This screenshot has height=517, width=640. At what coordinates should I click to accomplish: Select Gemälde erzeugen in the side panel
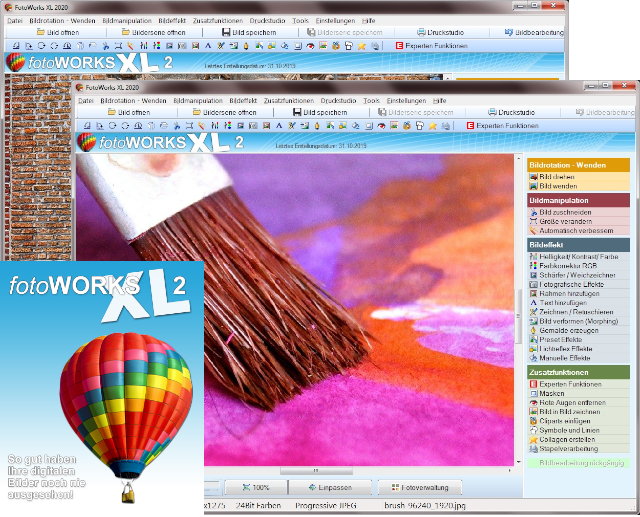click(578, 331)
